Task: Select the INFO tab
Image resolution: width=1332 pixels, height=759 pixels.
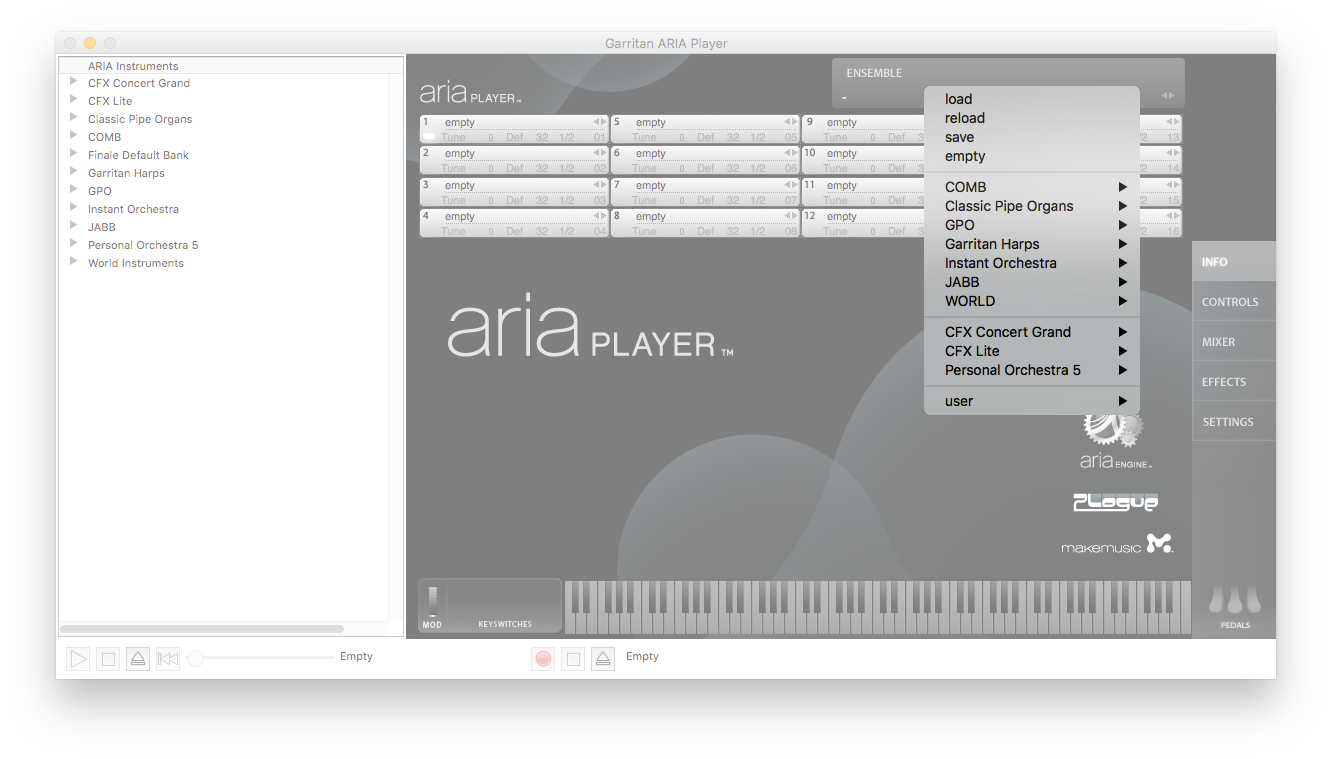Action: click(1234, 262)
